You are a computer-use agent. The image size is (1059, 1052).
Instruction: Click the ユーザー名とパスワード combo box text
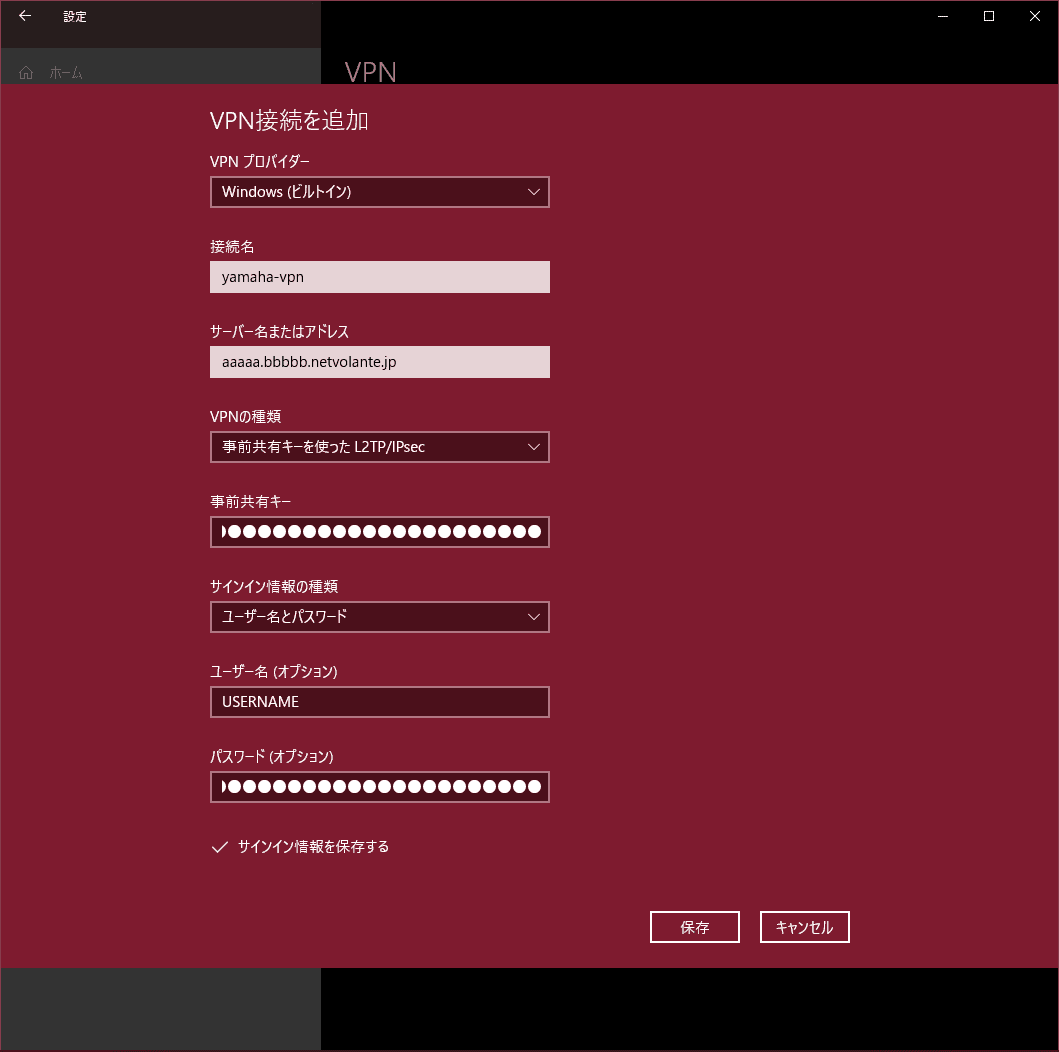coord(284,616)
